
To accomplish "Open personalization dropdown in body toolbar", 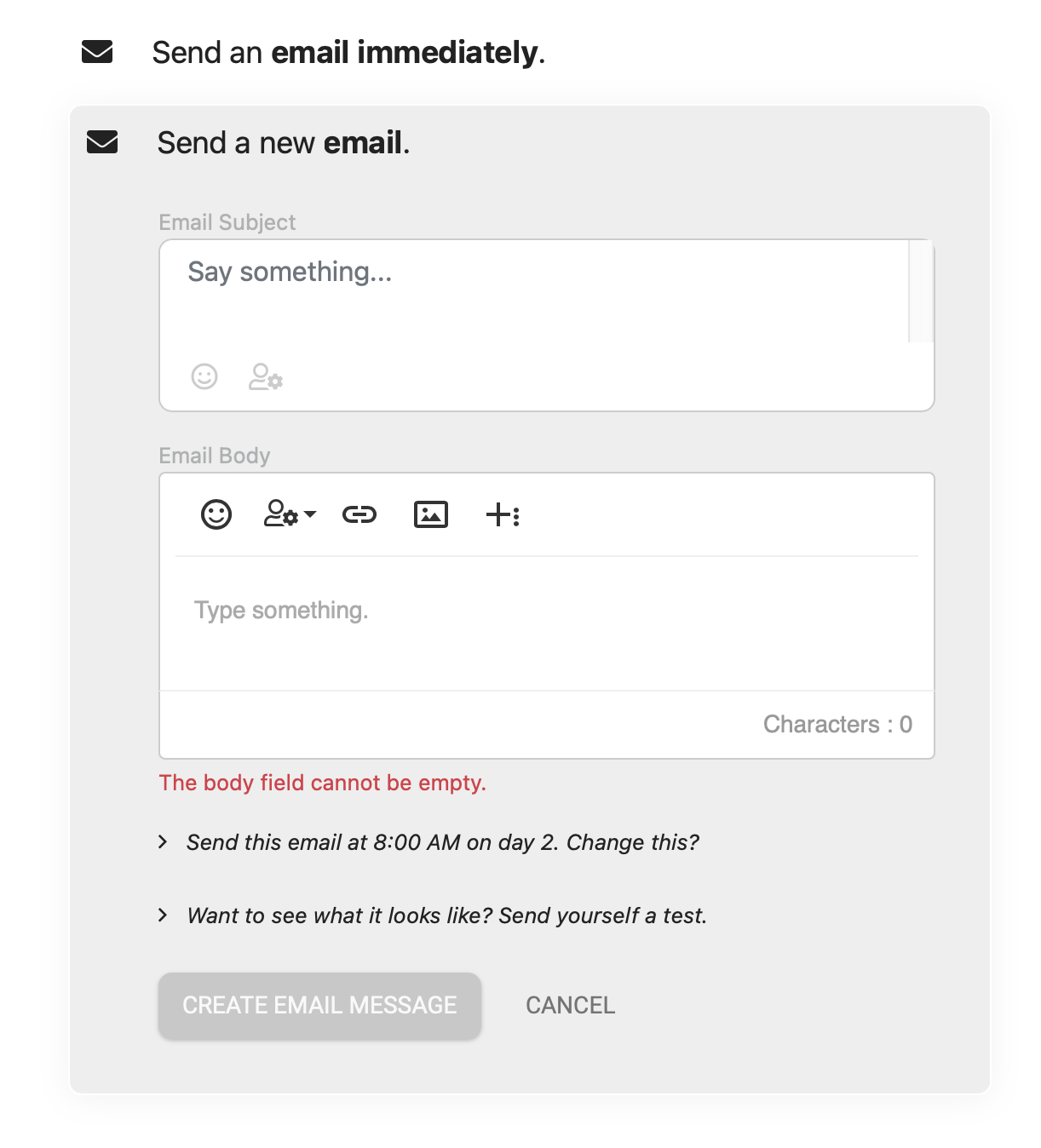I will point(290,514).
